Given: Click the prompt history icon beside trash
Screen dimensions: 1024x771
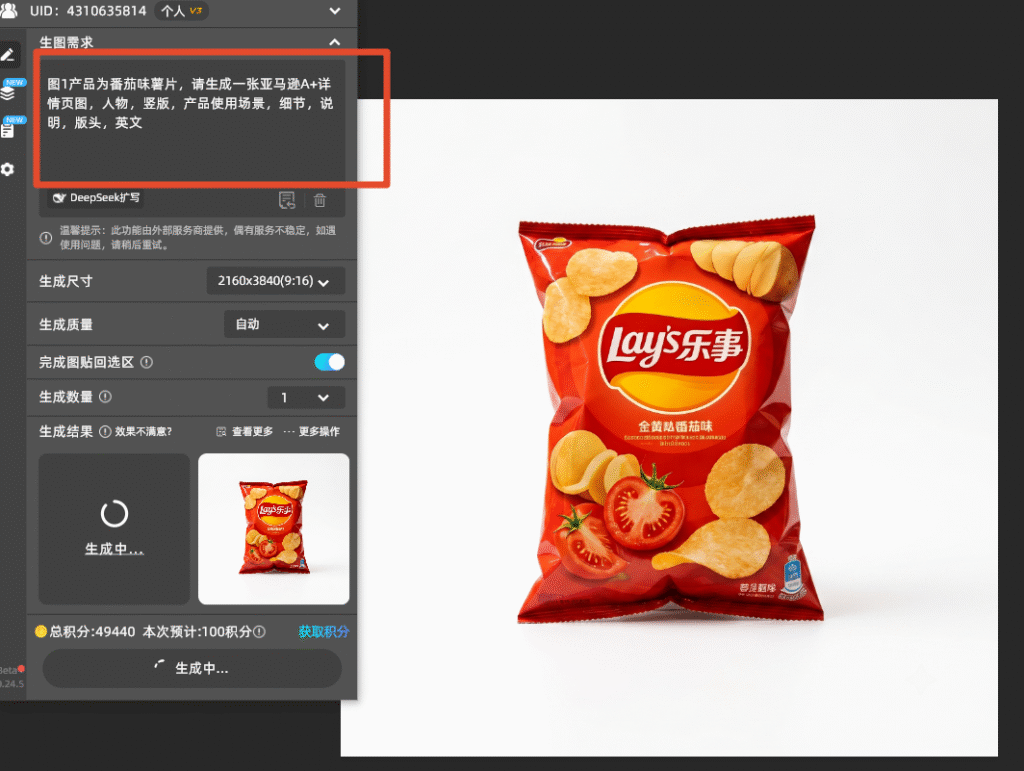Looking at the screenshot, I should (287, 200).
